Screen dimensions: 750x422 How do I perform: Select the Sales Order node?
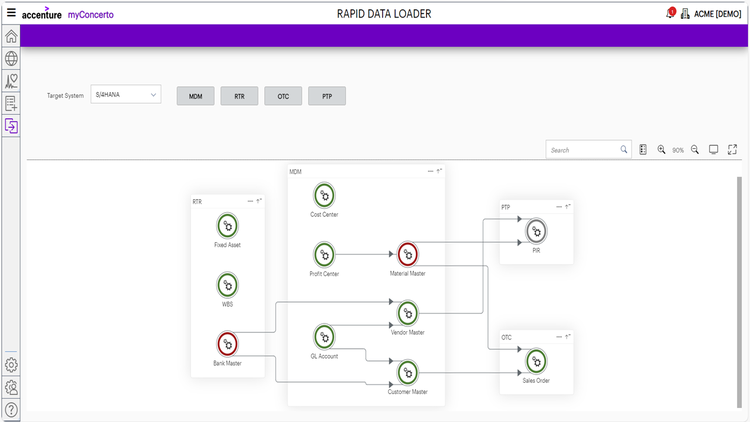point(536,361)
